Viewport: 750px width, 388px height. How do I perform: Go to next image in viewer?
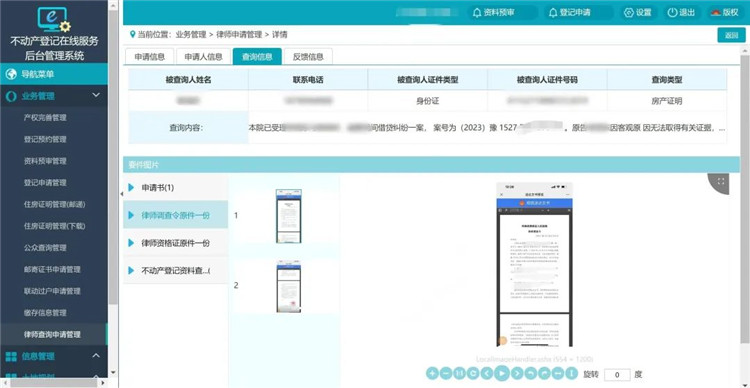(x=517, y=373)
